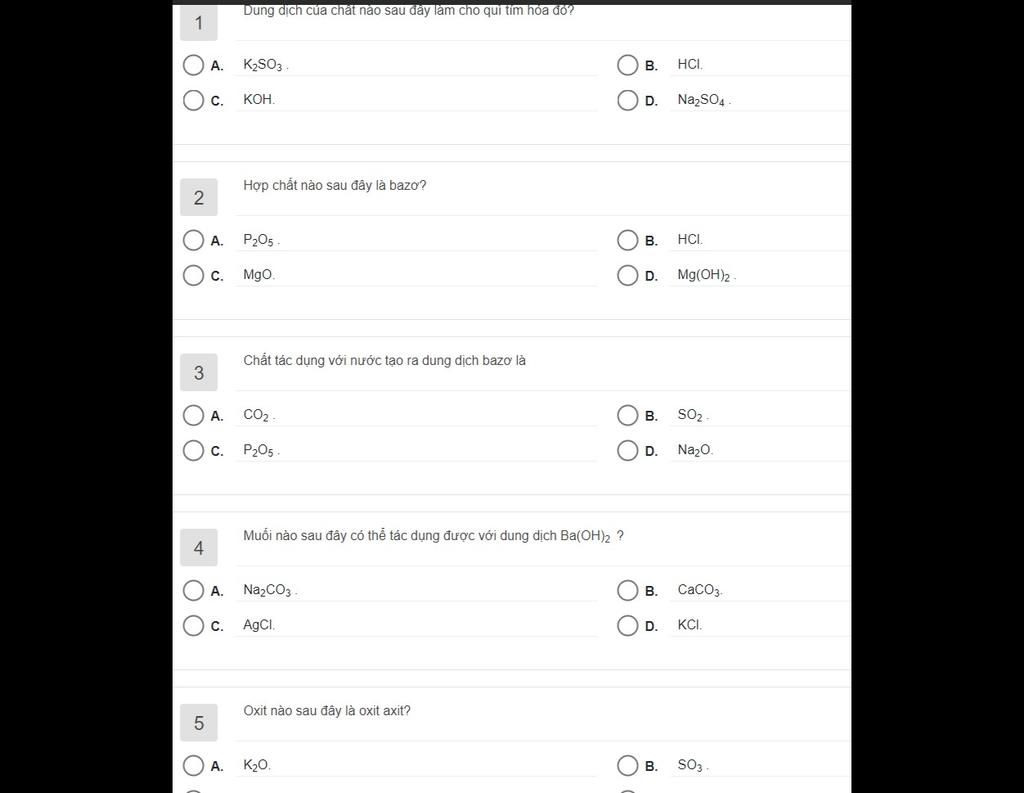Choose answer A Na₂CO₃ for question 4
1024x793 pixels.
(193, 591)
